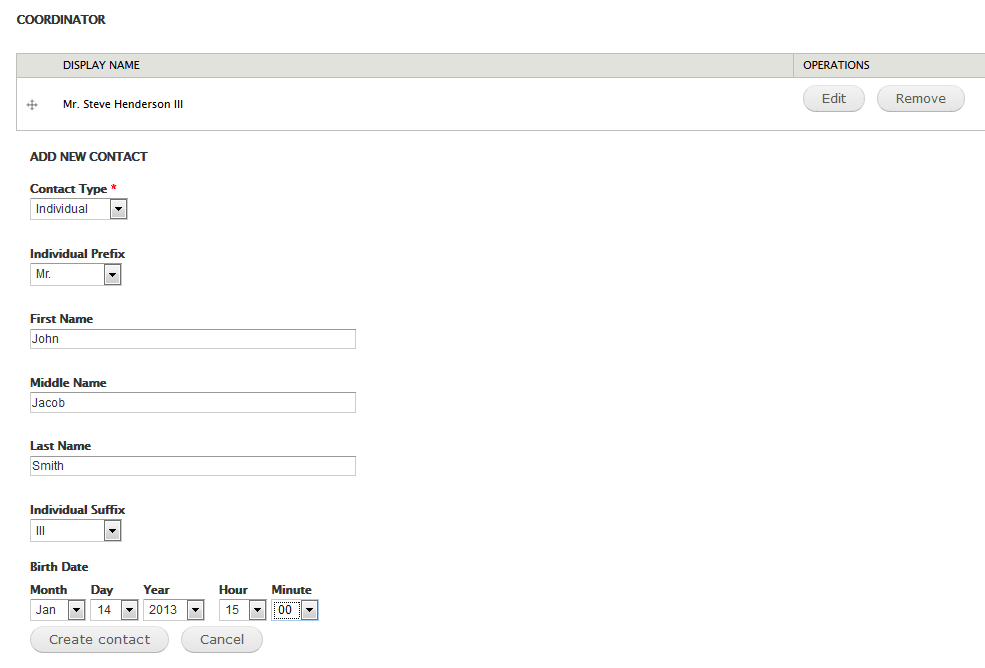
Task: Click the Minute dropdown arrow icon
Action: (309, 610)
